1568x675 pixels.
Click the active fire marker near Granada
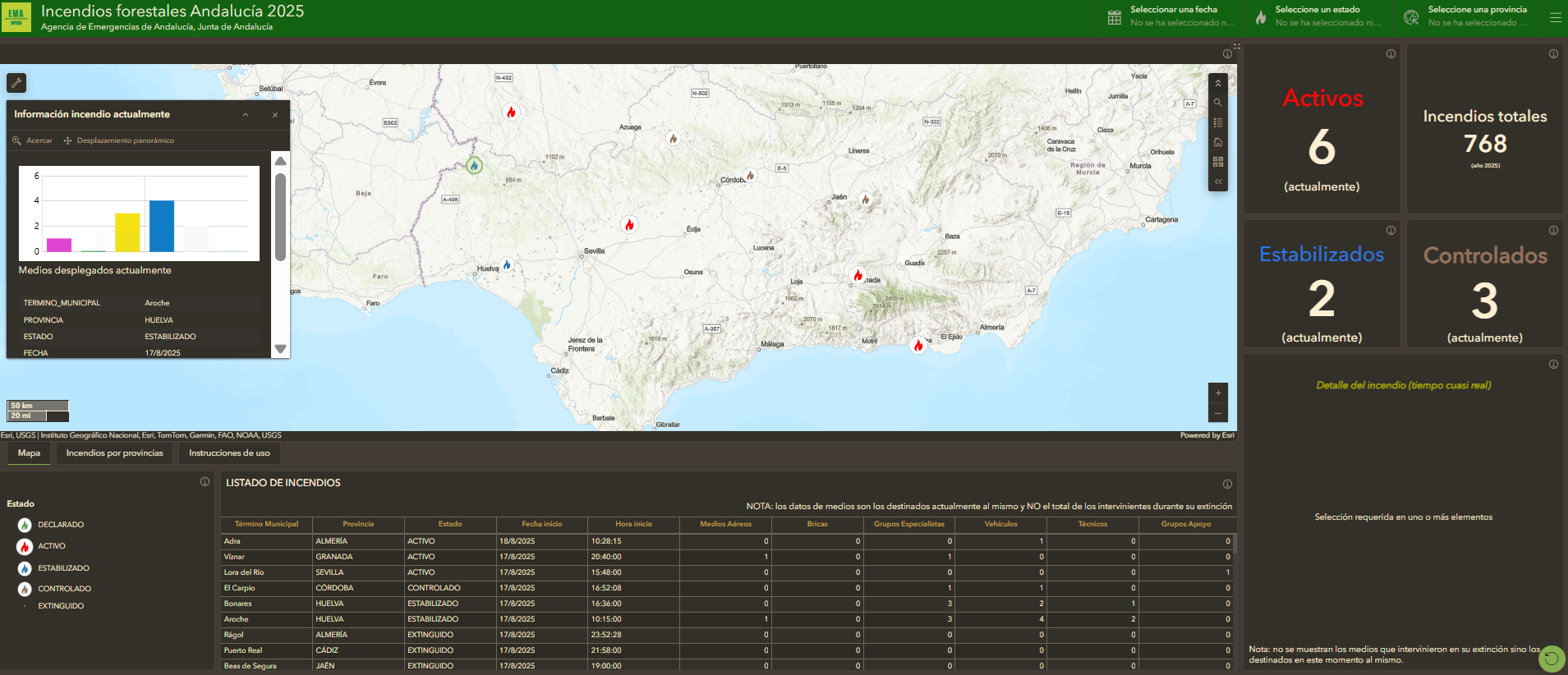pyautogui.click(x=858, y=275)
